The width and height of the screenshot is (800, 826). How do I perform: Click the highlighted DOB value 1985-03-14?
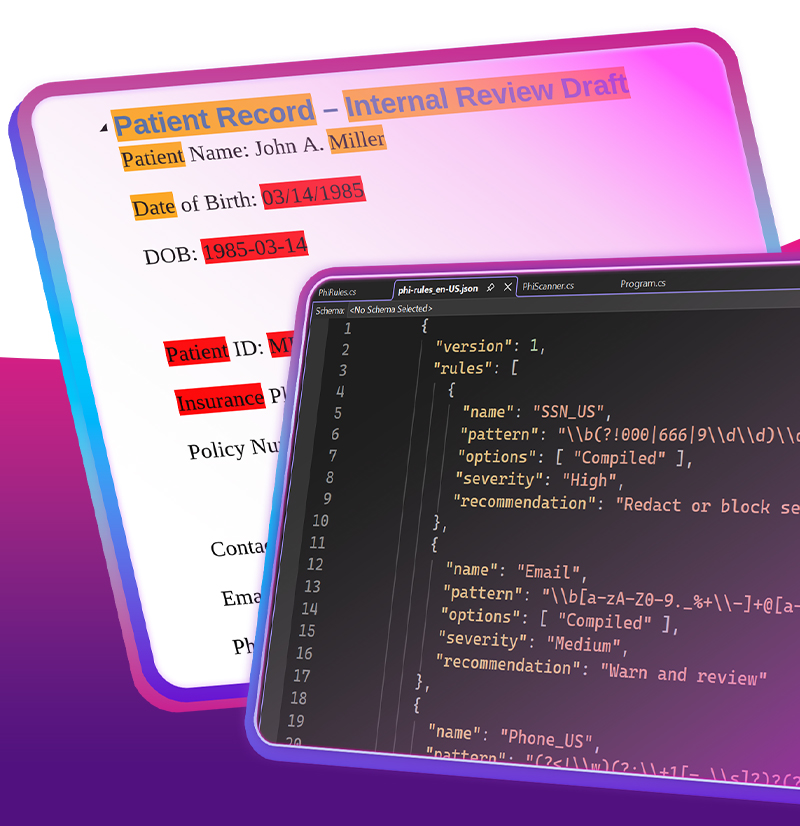255,248
